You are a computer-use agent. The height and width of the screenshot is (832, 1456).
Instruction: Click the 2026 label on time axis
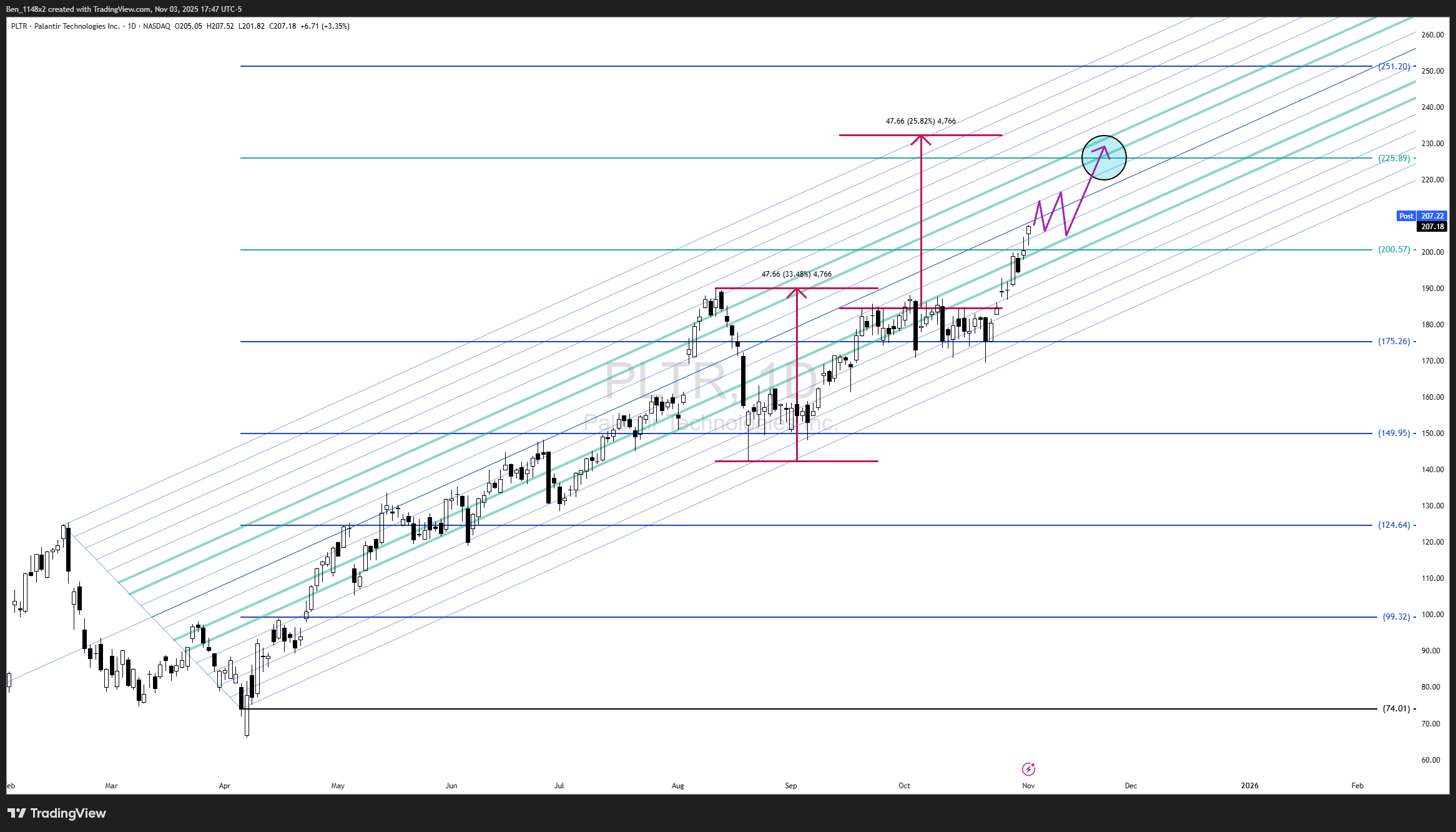(1249, 786)
